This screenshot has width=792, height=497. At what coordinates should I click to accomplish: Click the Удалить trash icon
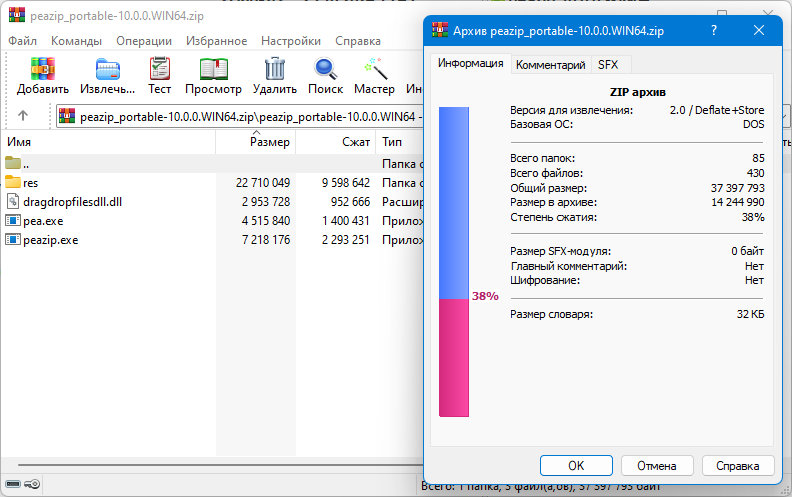(x=275, y=69)
